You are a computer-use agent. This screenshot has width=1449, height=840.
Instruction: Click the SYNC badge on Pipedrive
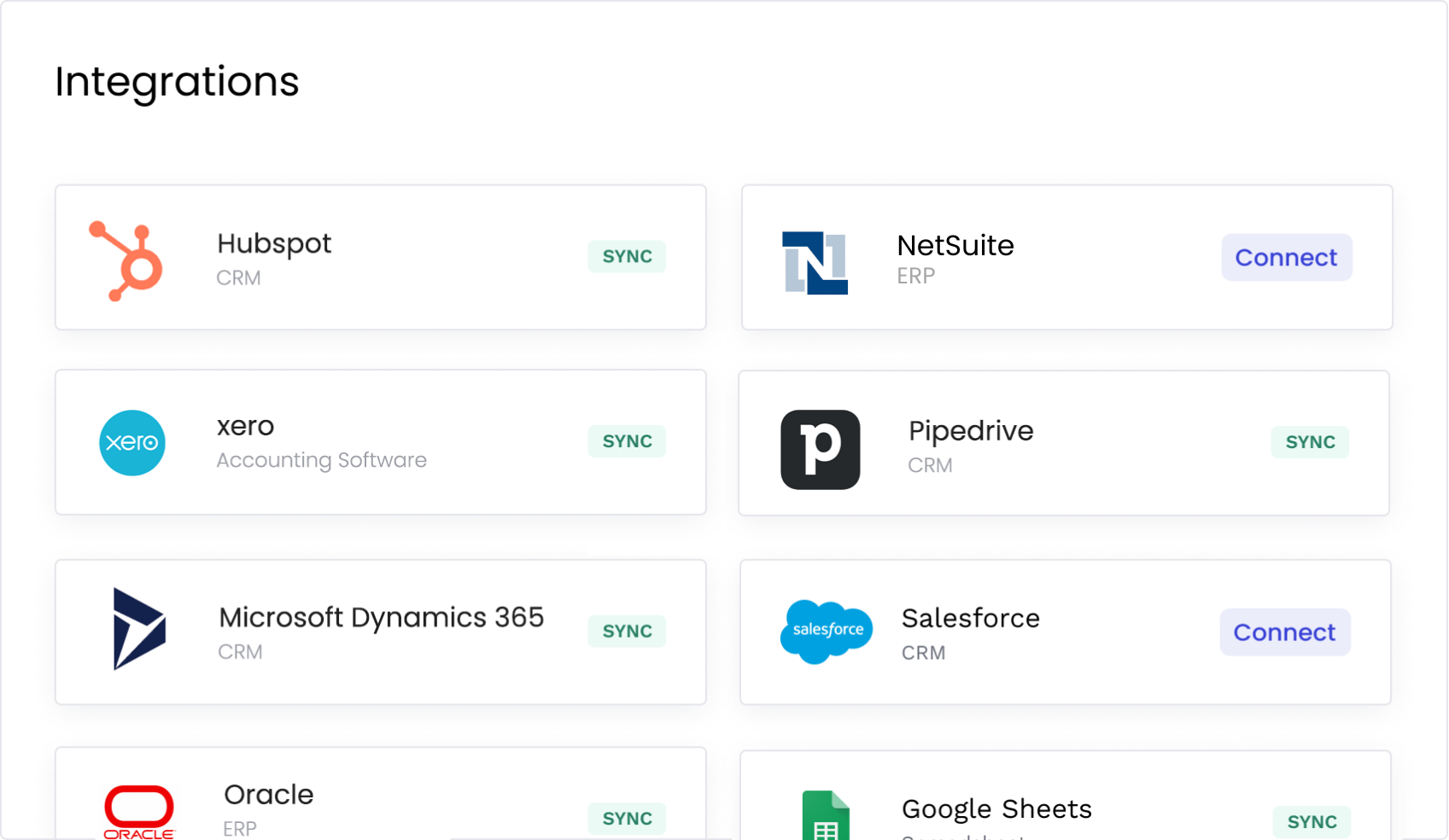coord(1310,442)
